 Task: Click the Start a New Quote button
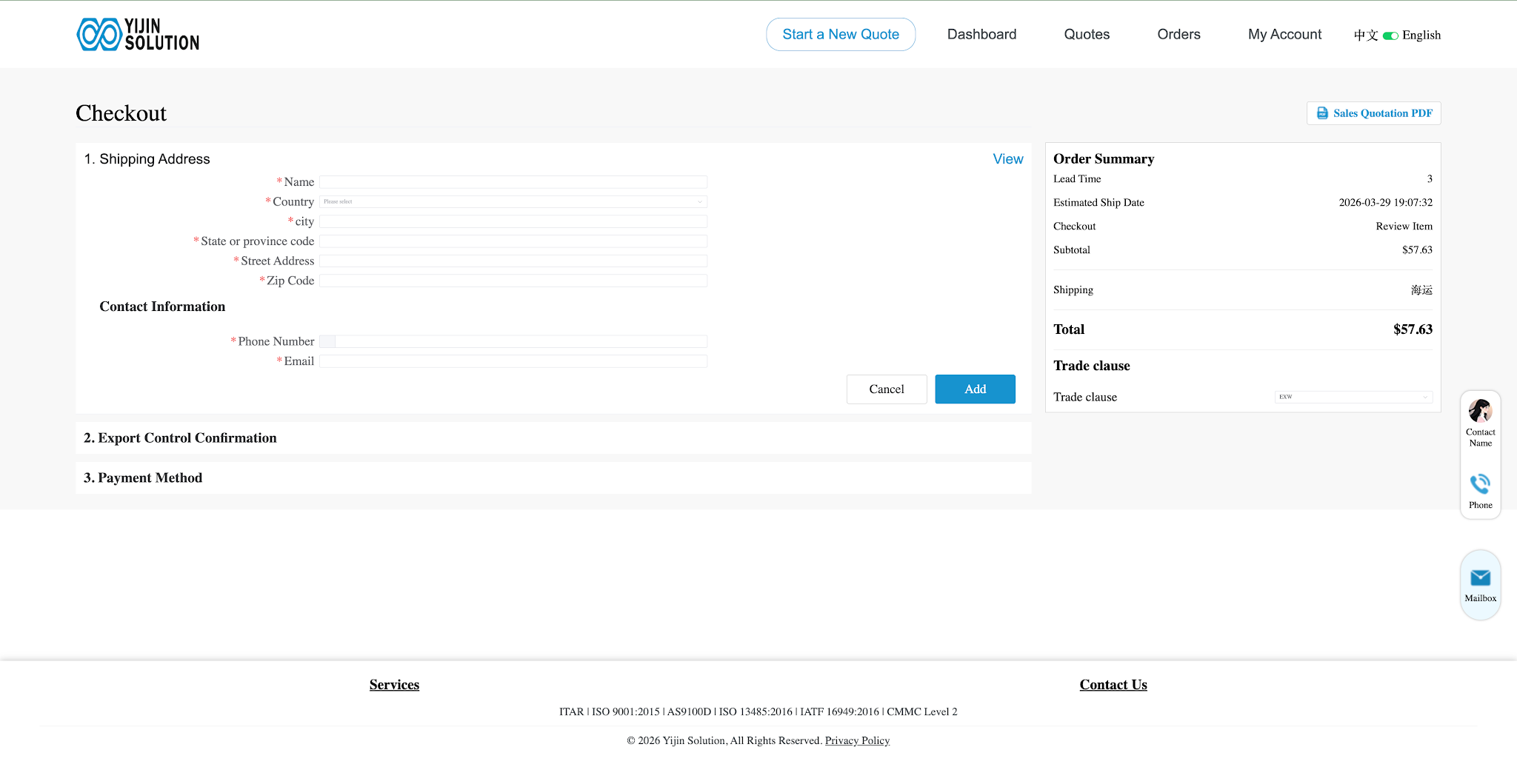(x=840, y=34)
